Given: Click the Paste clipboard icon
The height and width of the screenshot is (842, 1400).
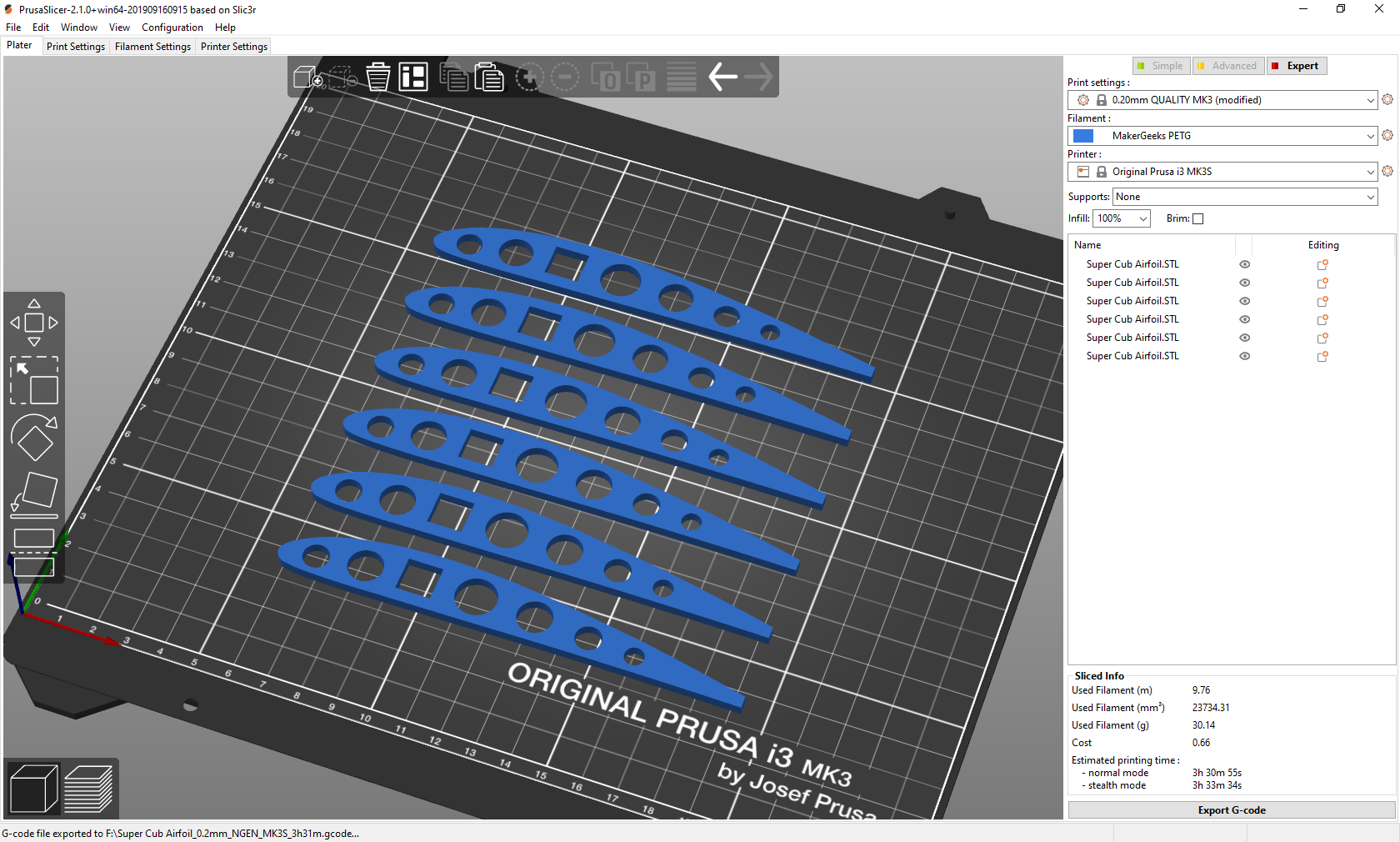Looking at the screenshot, I should [489, 77].
